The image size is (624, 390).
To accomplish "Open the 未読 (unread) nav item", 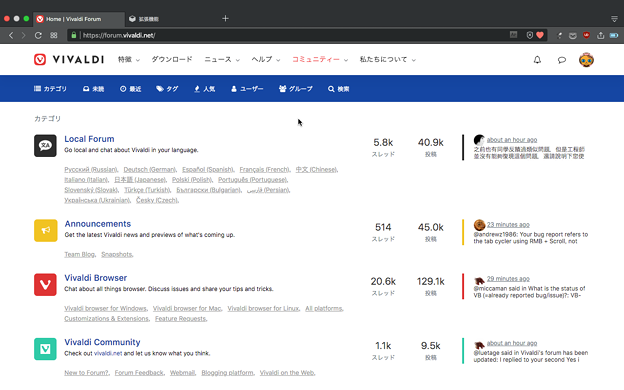I will coord(94,89).
